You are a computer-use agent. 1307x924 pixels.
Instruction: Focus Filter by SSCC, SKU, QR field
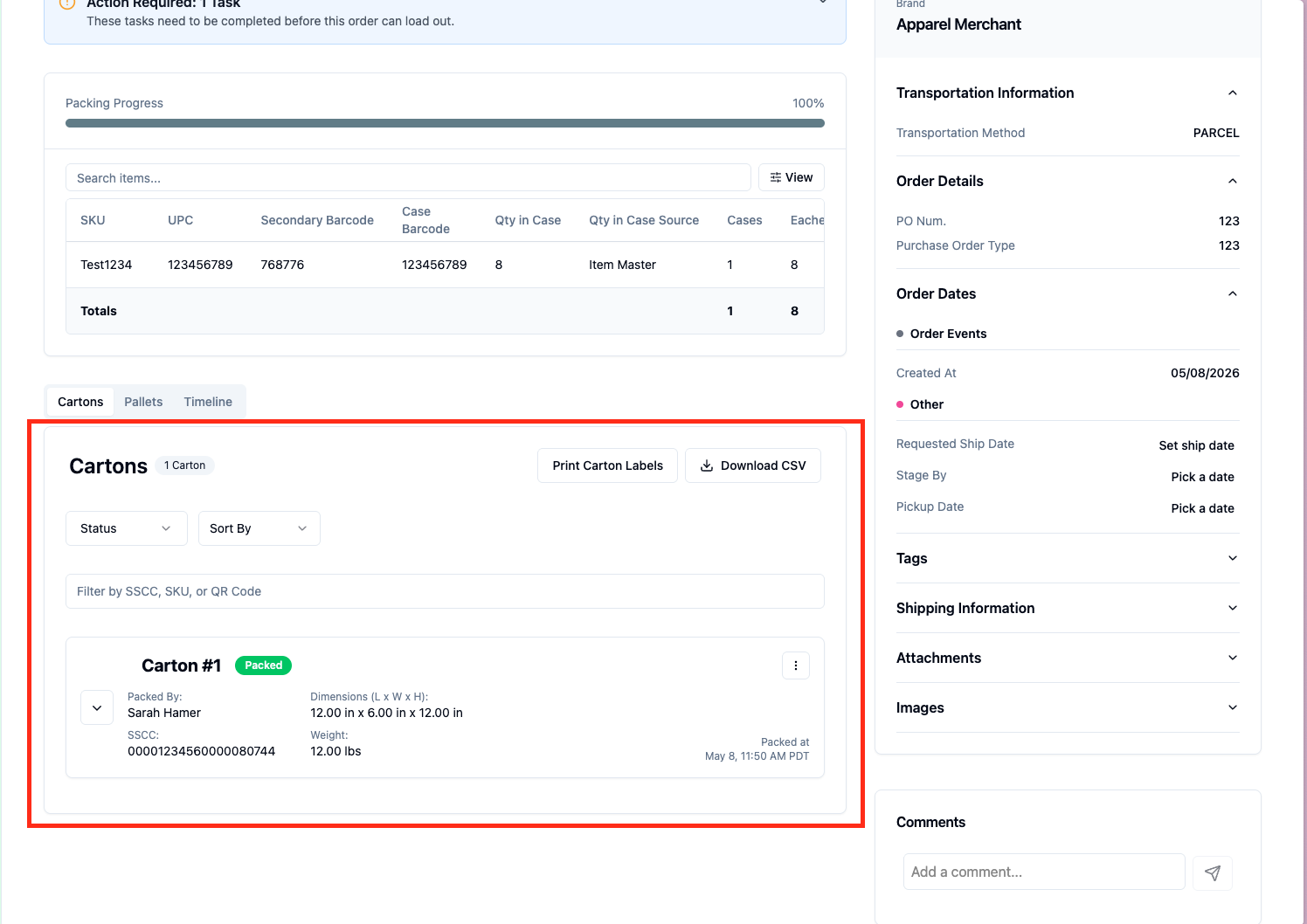pos(445,591)
